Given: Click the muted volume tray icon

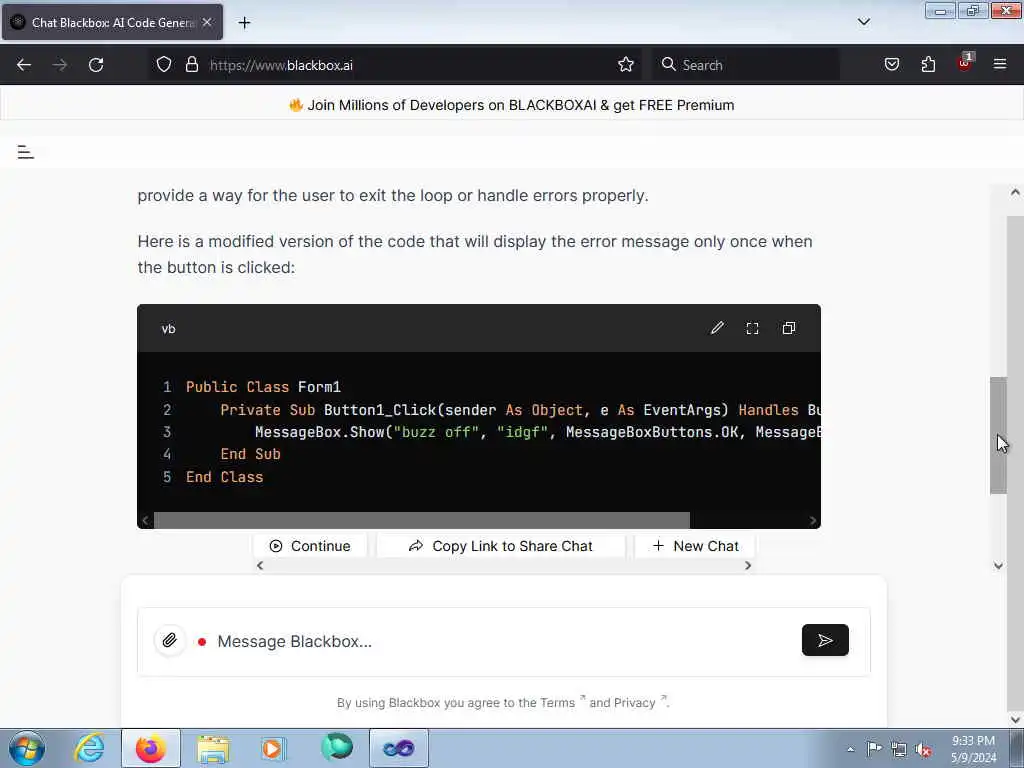Looking at the screenshot, I should [923, 750].
